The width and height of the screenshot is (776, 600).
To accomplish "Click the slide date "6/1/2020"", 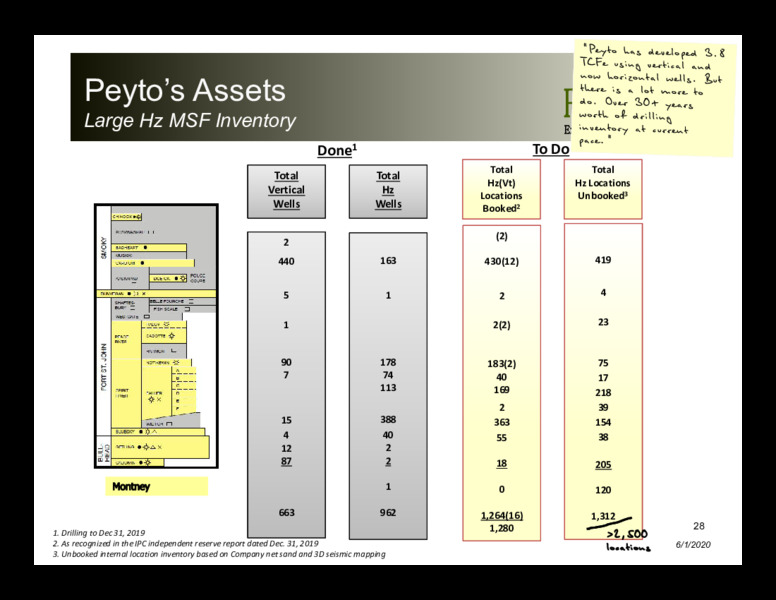I will [x=693, y=545].
